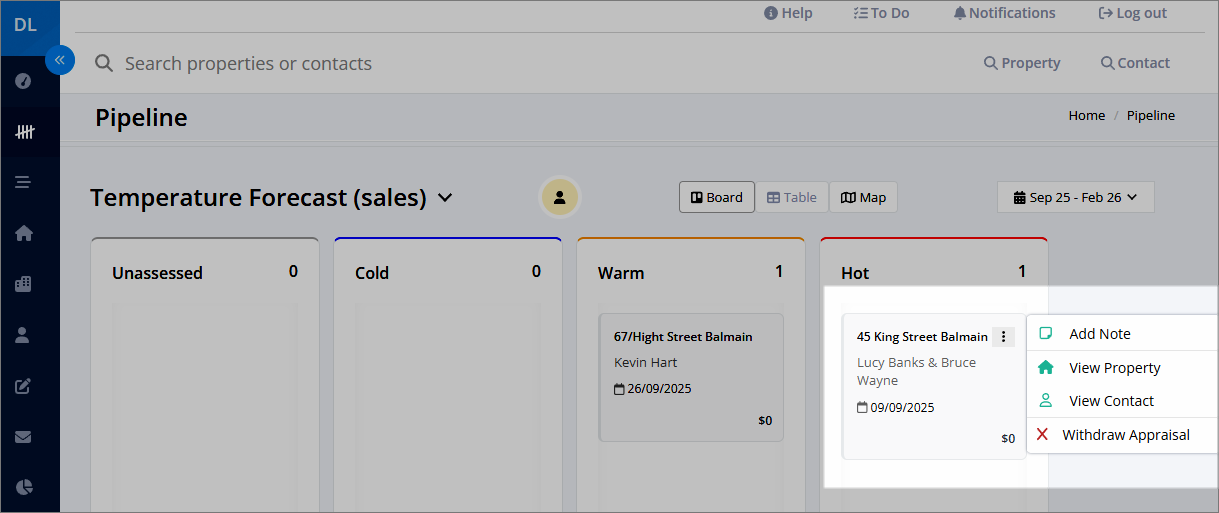
Task: Click the pipeline tally icon in sidebar
Action: tap(24, 132)
